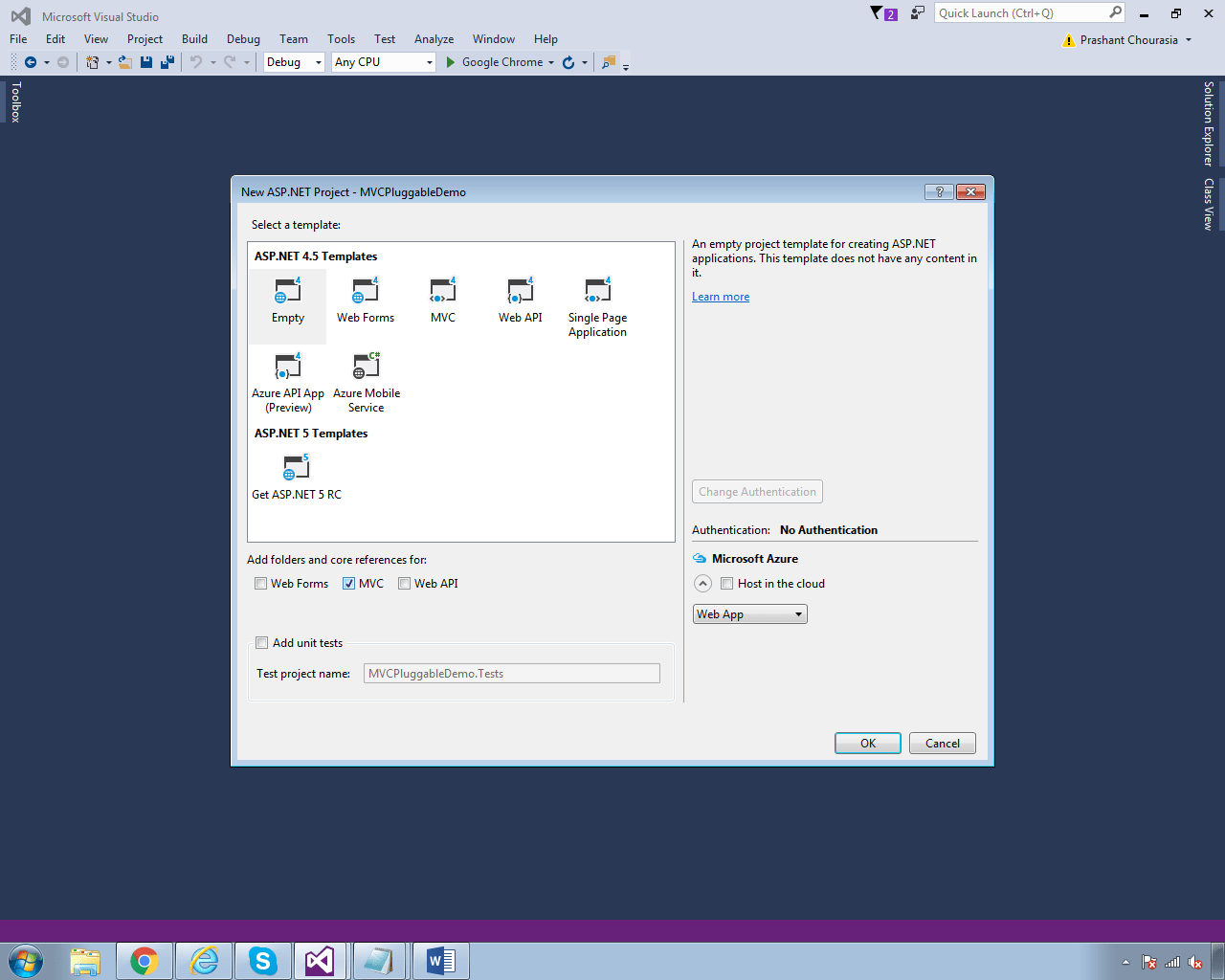Click the Test project name field
The image size is (1225, 980).
click(512, 674)
